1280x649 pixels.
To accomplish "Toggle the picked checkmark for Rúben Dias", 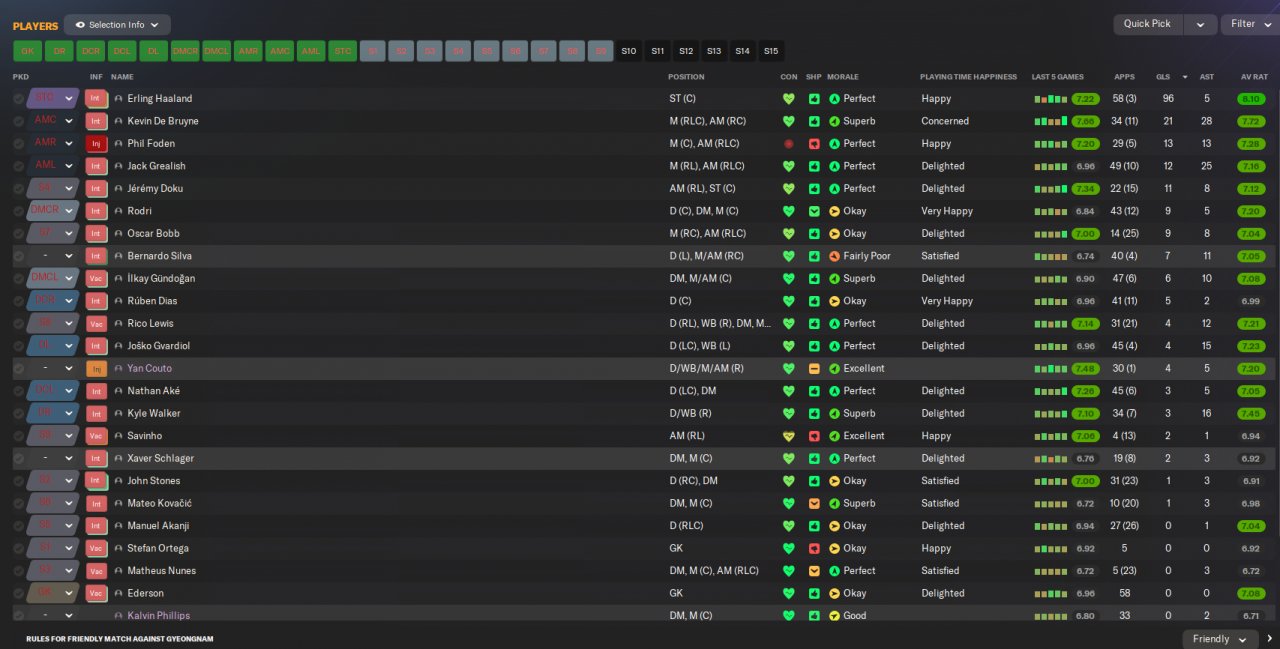I will coord(18,301).
